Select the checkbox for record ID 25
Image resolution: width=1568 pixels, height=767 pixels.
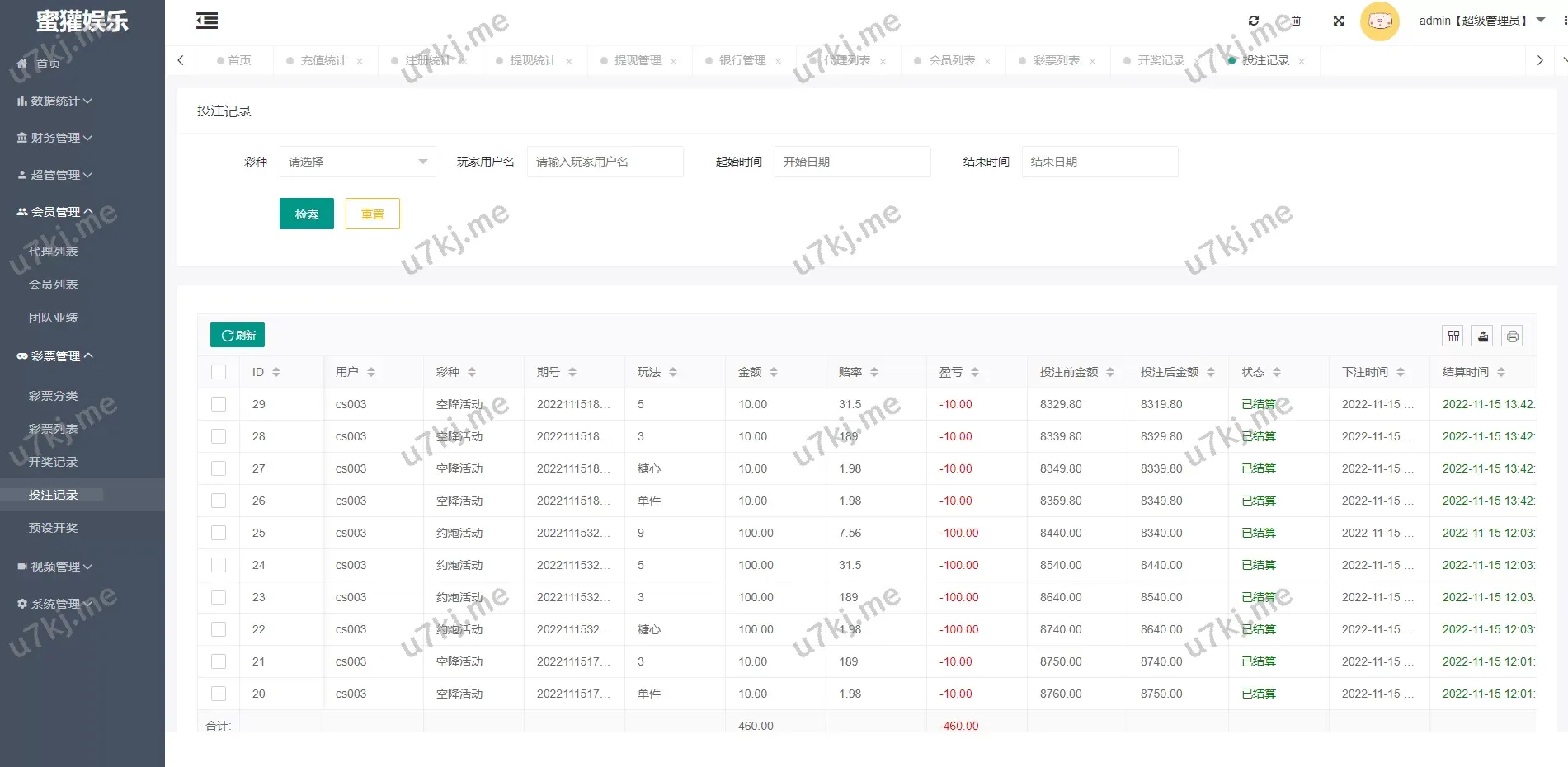[219, 533]
